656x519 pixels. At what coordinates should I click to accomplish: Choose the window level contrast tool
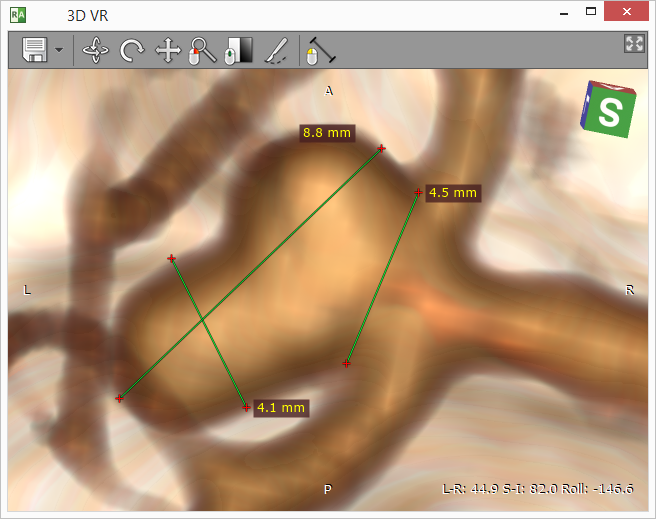tap(238, 50)
